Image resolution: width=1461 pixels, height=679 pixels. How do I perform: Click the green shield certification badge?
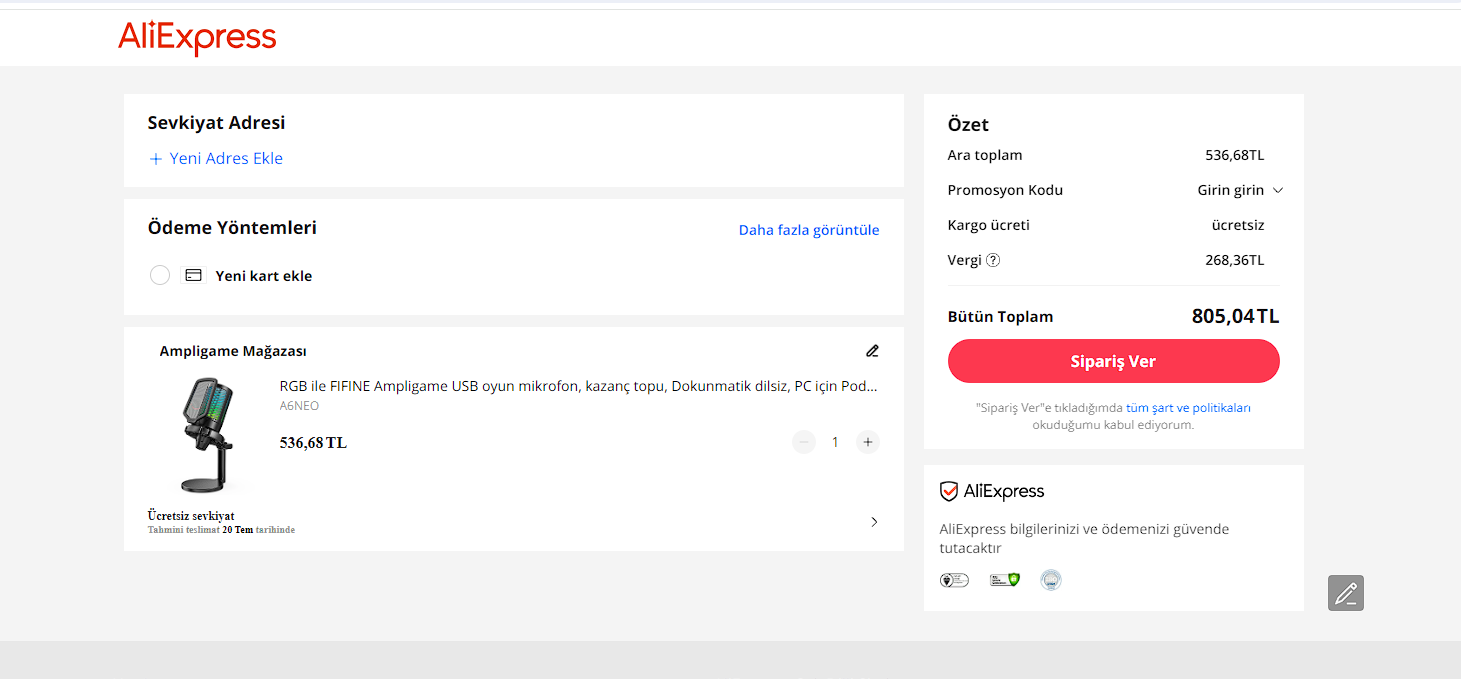pyautogui.click(x=1005, y=580)
